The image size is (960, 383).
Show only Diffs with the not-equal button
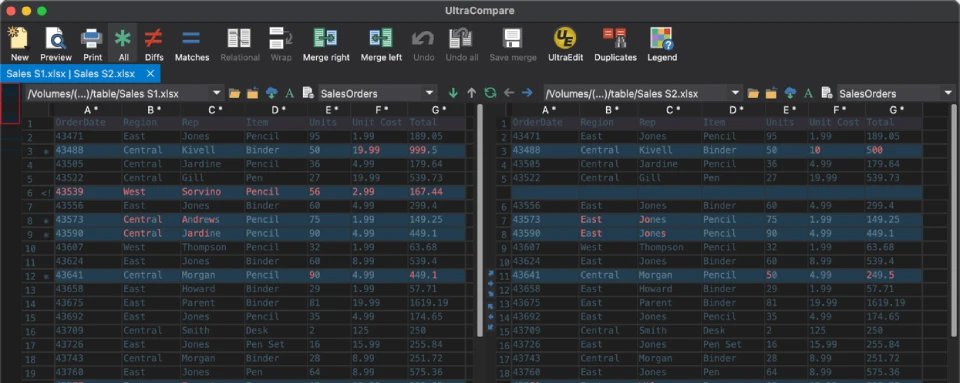click(x=154, y=43)
